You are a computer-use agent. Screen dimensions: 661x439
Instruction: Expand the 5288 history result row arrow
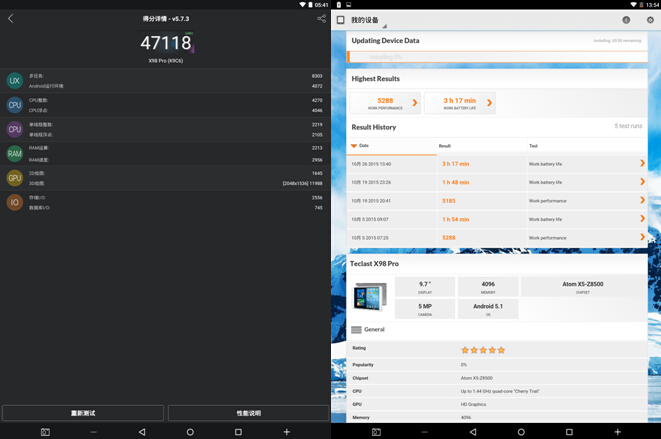642,237
